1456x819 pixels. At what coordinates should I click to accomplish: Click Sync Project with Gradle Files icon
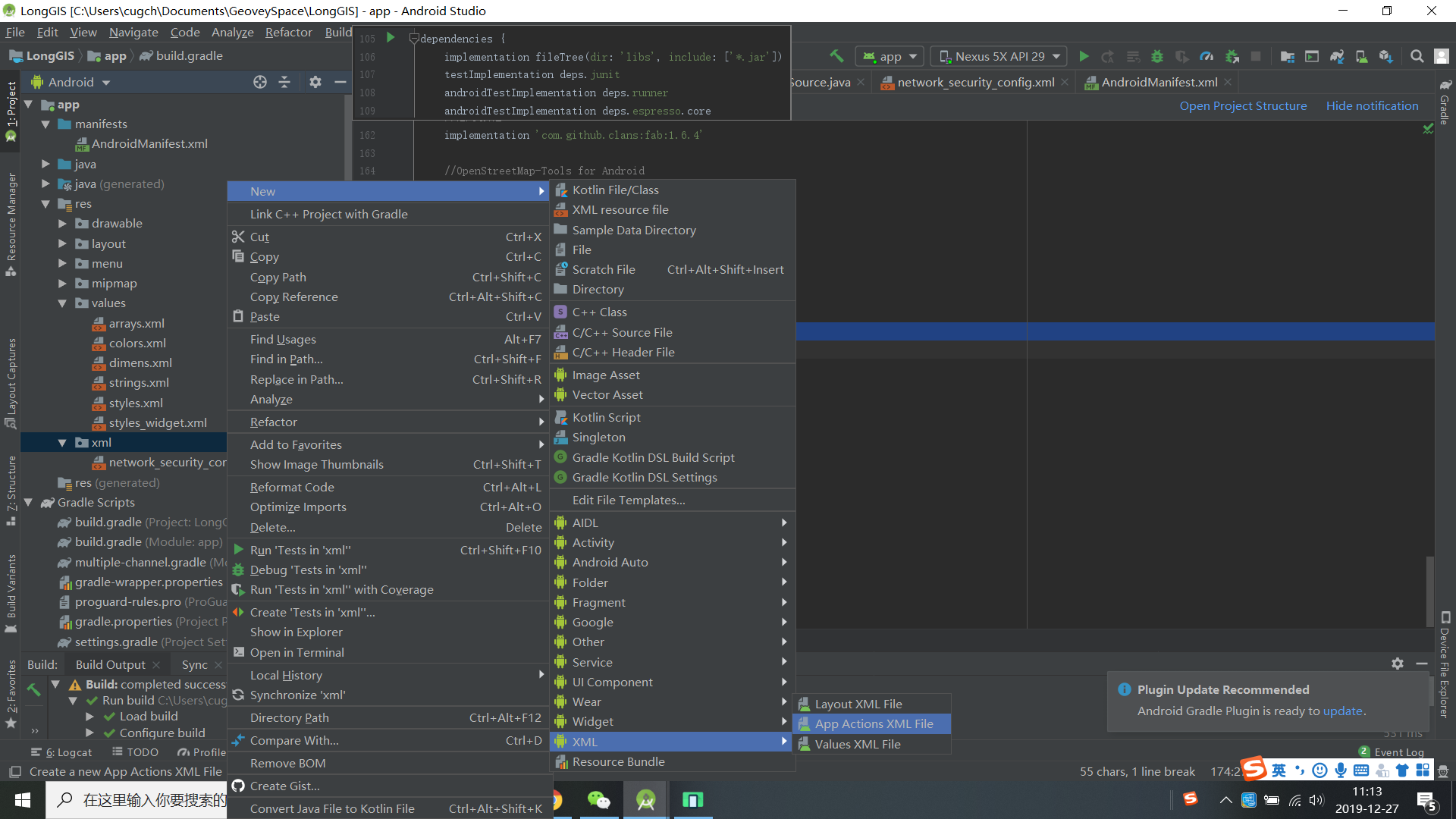(x=1337, y=56)
